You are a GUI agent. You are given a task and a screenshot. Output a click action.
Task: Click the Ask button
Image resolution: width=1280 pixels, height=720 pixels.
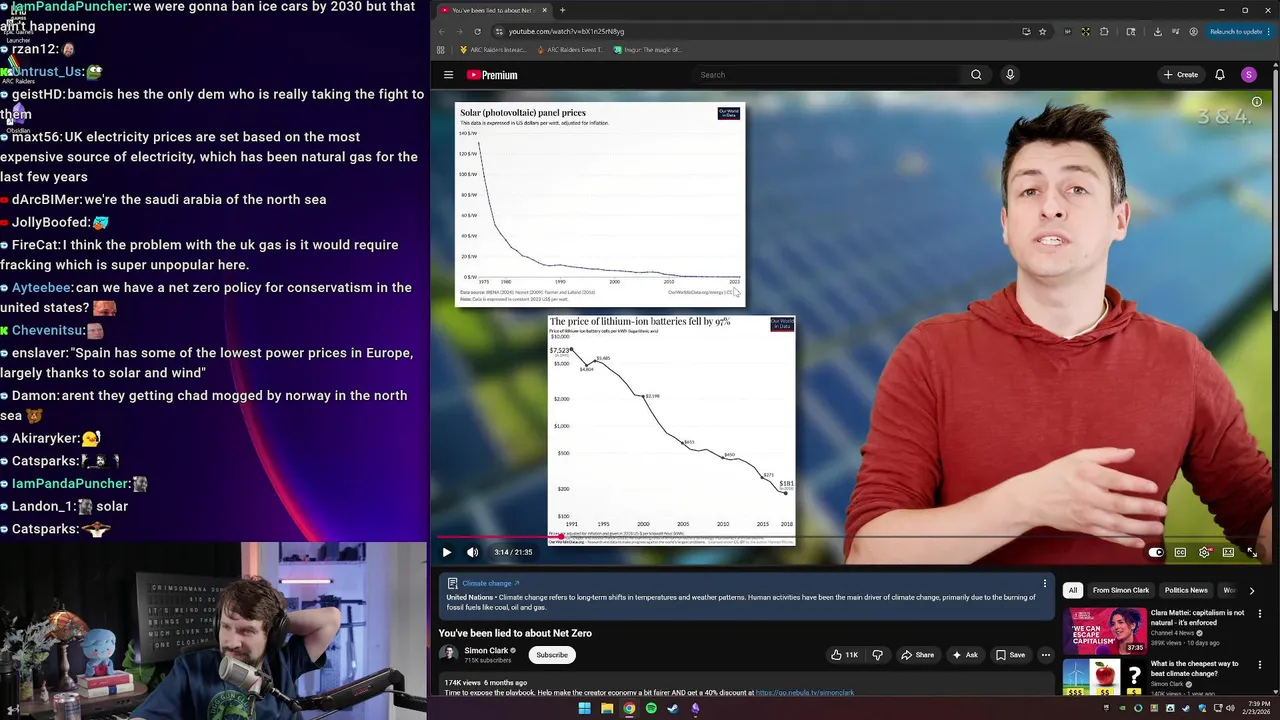(964, 655)
